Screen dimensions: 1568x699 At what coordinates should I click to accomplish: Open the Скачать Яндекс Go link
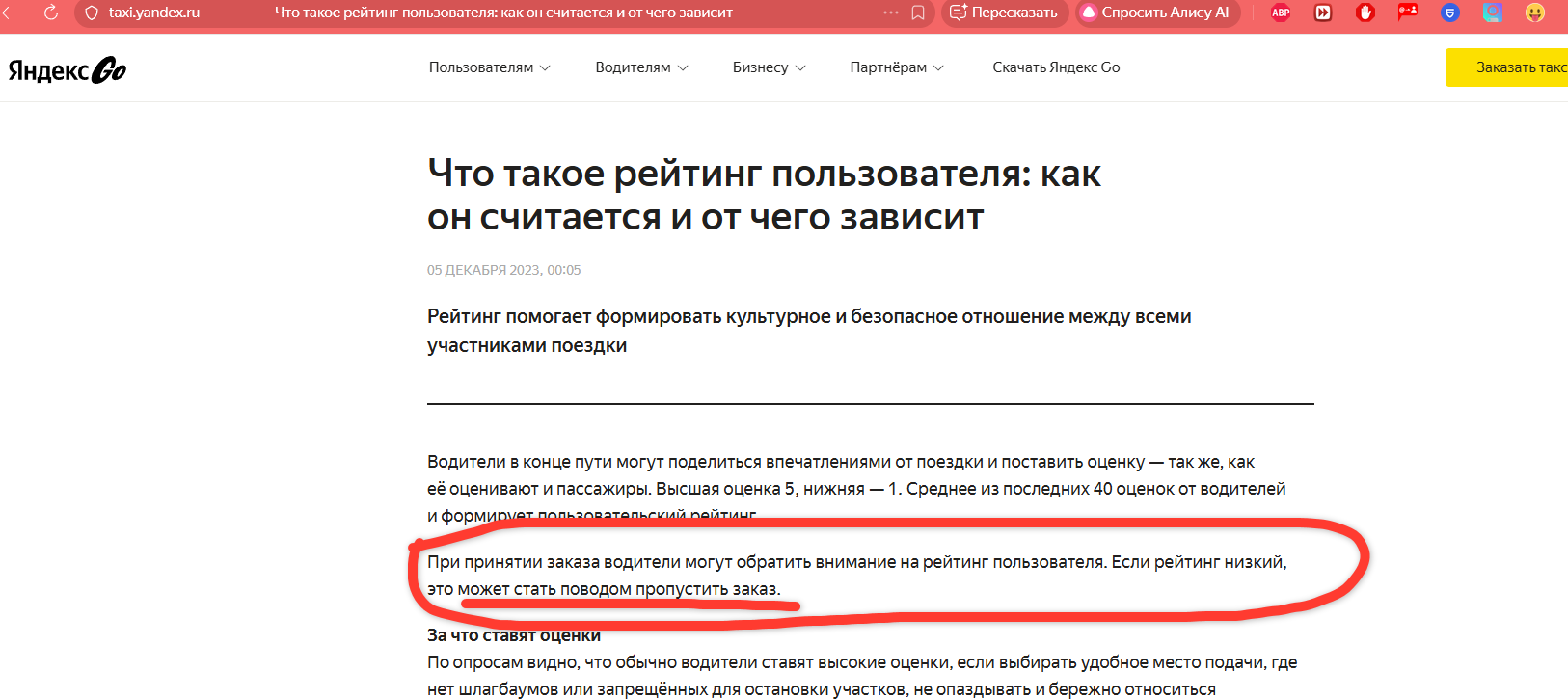click(1056, 67)
